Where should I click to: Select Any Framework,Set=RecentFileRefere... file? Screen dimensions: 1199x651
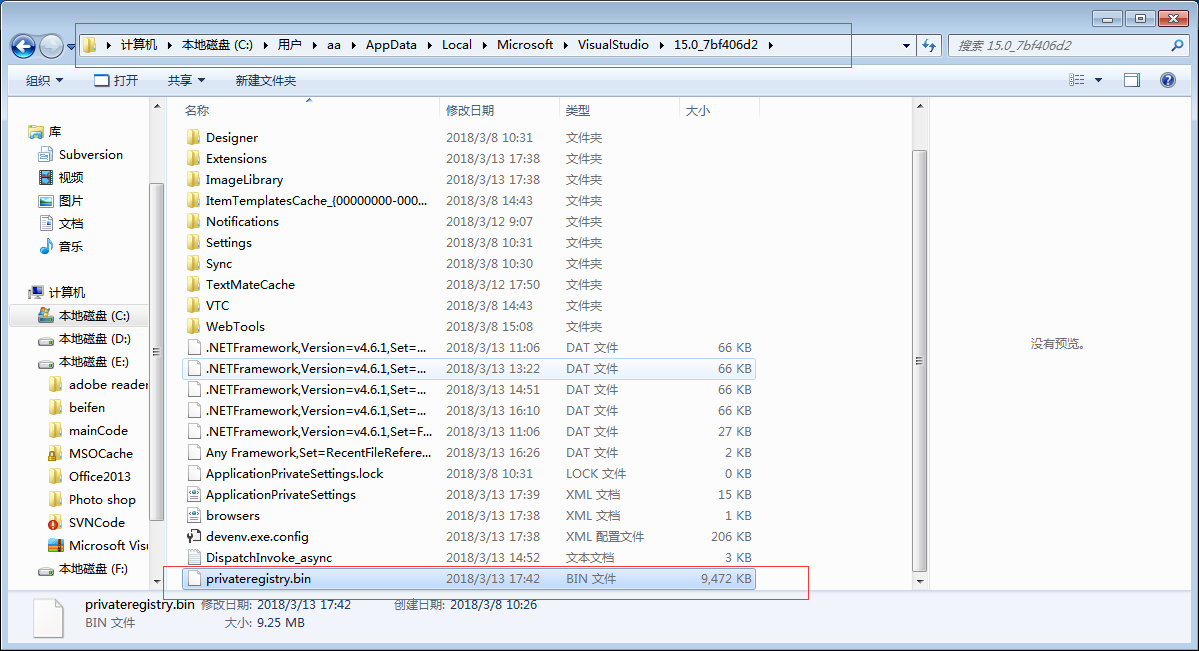click(318, 453)
